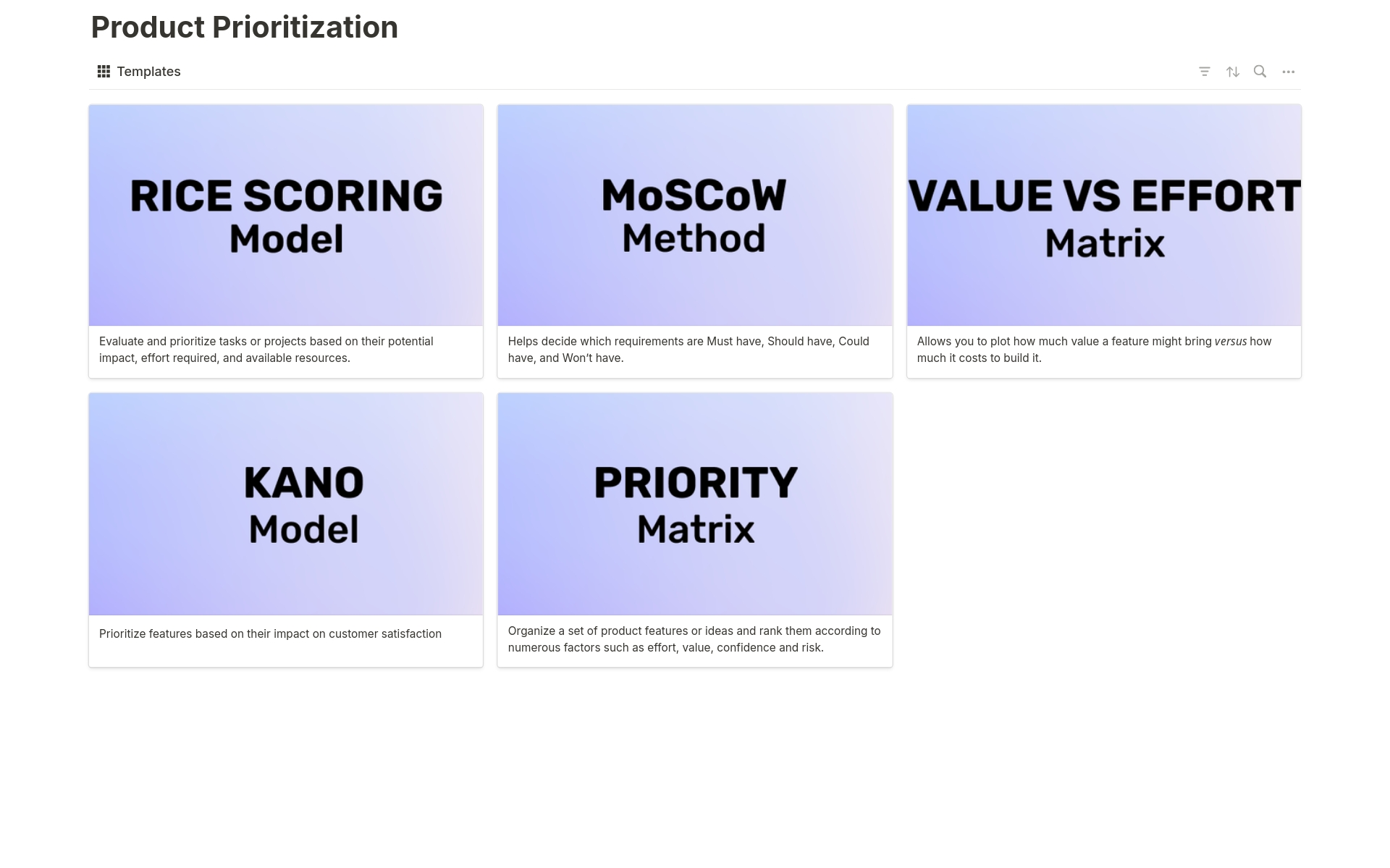Open the filter icon in the Templates toolbar
Viewport: 1390px width, 868px height.
click(x=1204, y=72)
